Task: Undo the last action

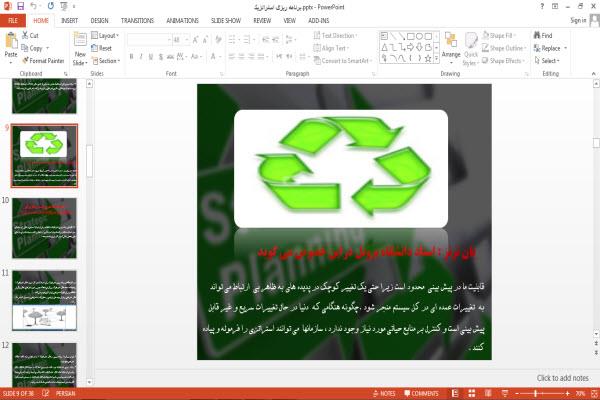Action: tap(34, 6)
